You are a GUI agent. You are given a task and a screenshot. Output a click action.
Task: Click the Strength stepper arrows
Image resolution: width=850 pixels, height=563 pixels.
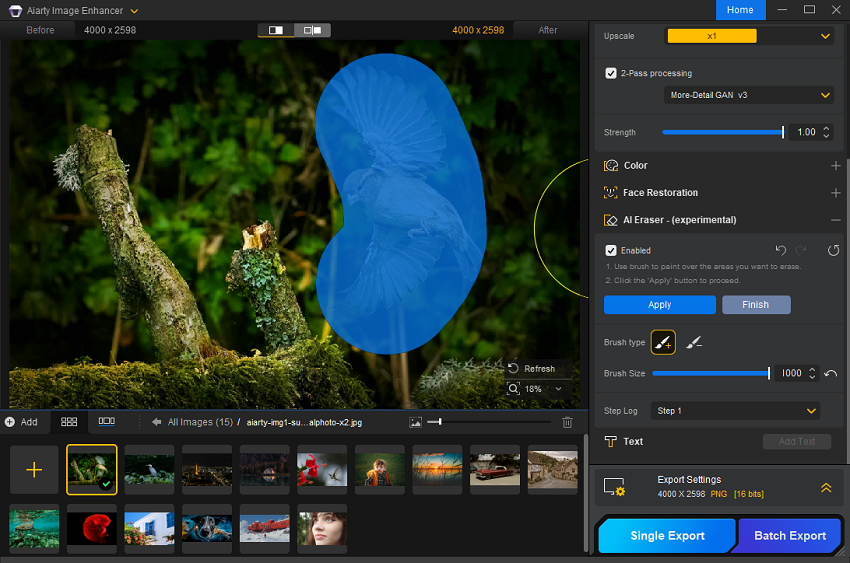point(826,132)
